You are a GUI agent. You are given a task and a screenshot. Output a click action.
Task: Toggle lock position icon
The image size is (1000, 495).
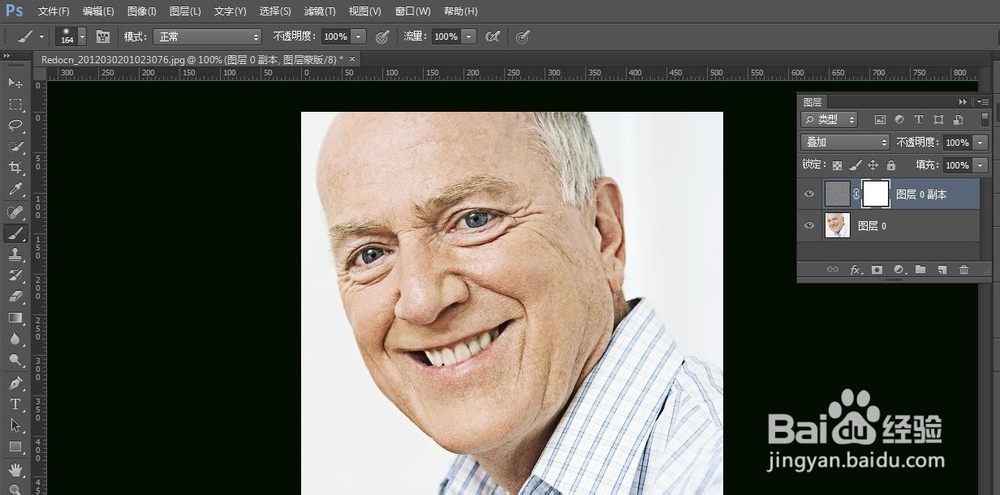point(873,165)
